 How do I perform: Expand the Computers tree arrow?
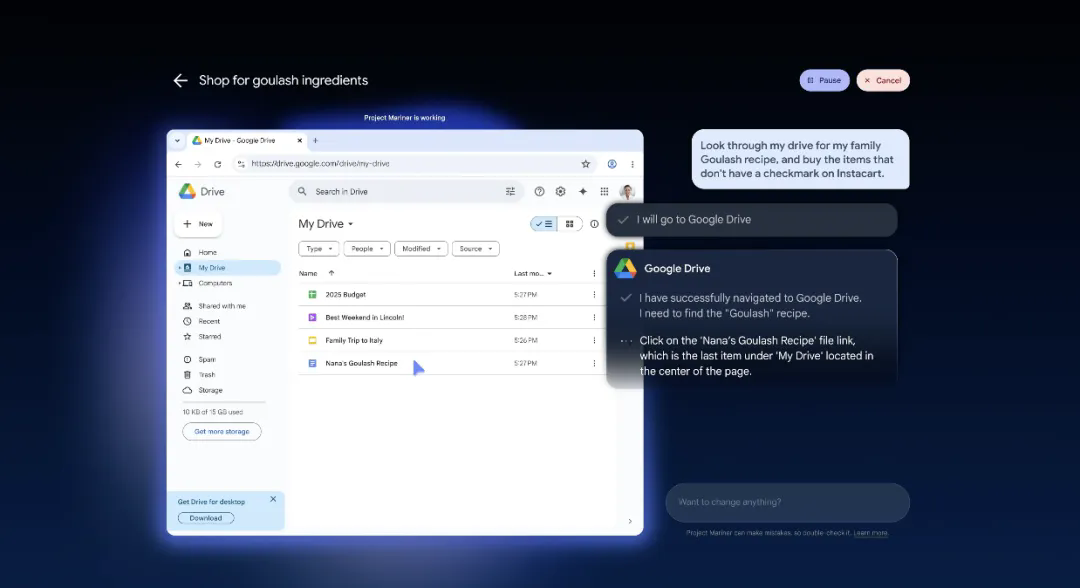pyautogui.click(x=180, y=283)
